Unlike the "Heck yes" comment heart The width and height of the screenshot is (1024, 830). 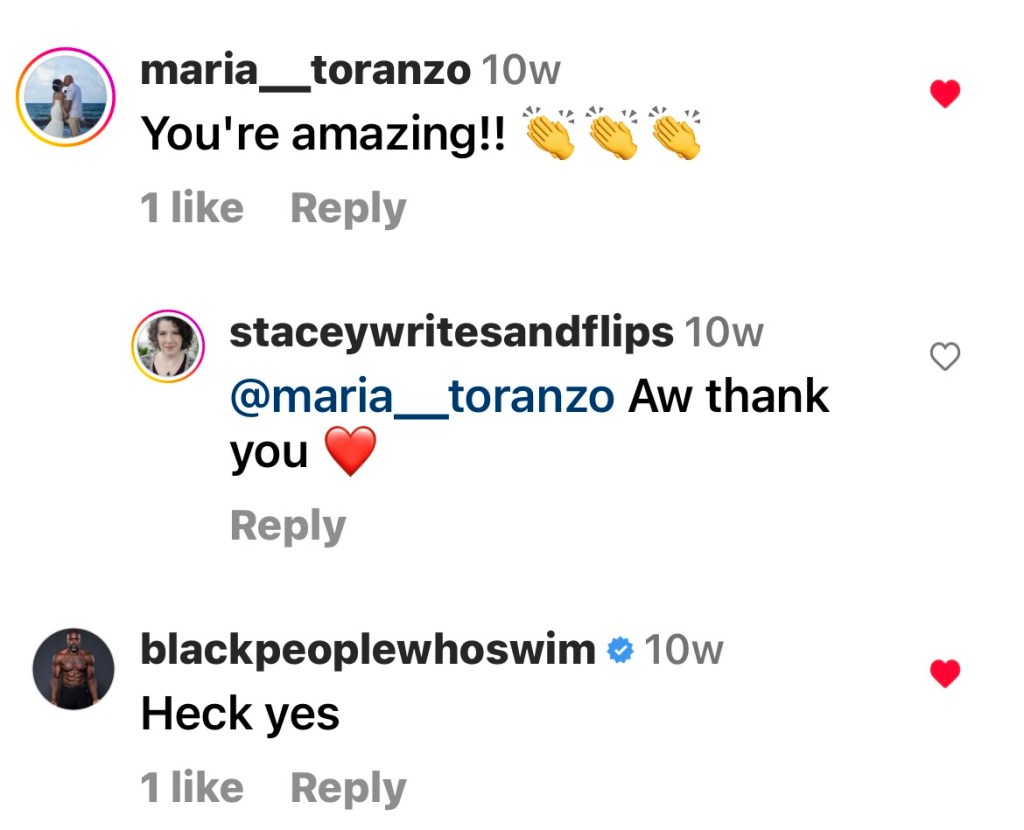tap(945, 674)
